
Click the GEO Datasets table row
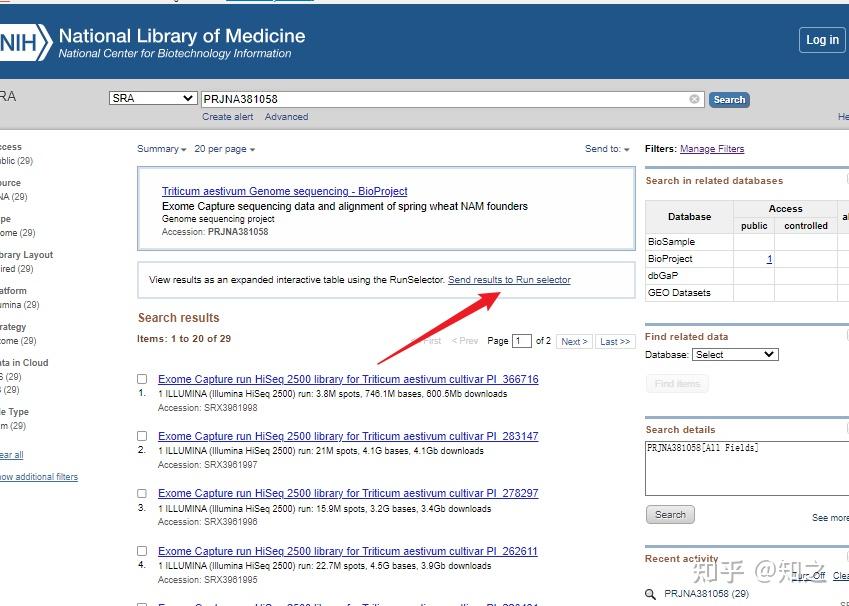coord(747,293)
